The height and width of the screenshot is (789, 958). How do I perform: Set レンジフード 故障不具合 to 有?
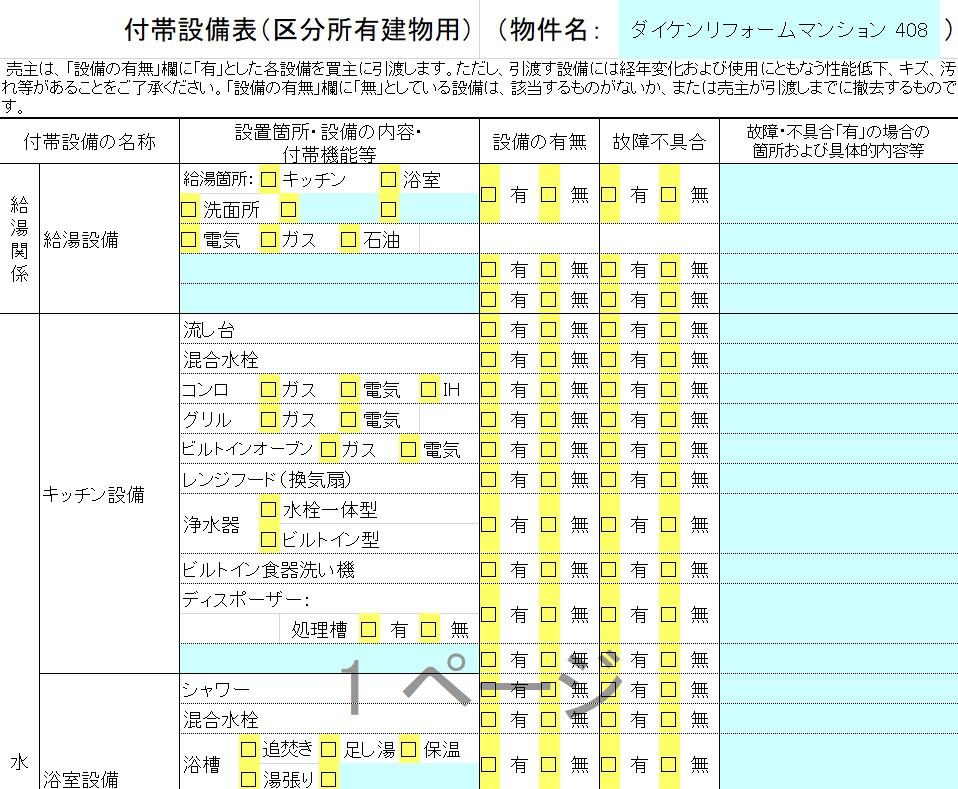point(608,479)
